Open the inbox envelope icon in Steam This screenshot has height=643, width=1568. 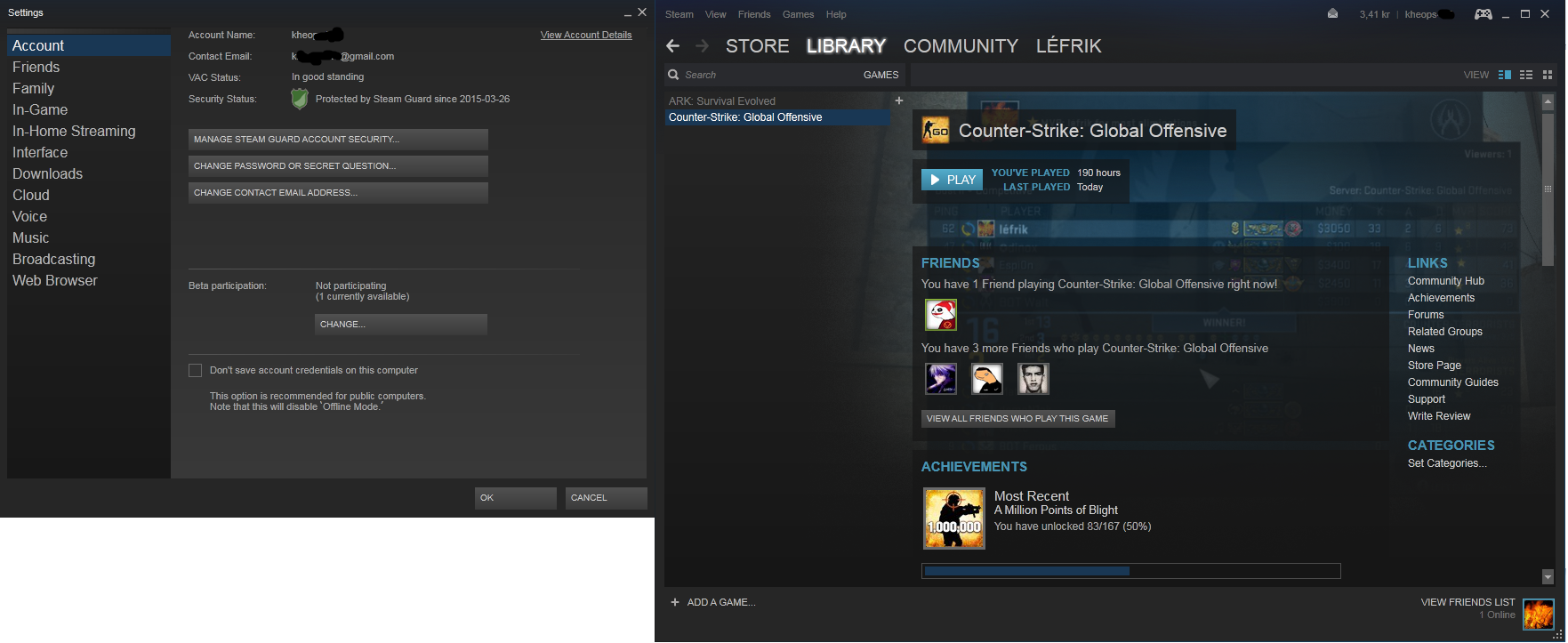[1332, 13]
